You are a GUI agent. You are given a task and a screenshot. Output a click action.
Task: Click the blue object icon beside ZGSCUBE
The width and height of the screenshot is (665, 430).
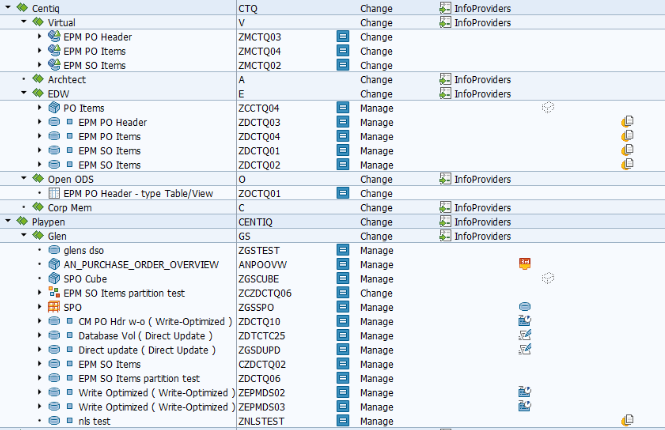[342, 278]
